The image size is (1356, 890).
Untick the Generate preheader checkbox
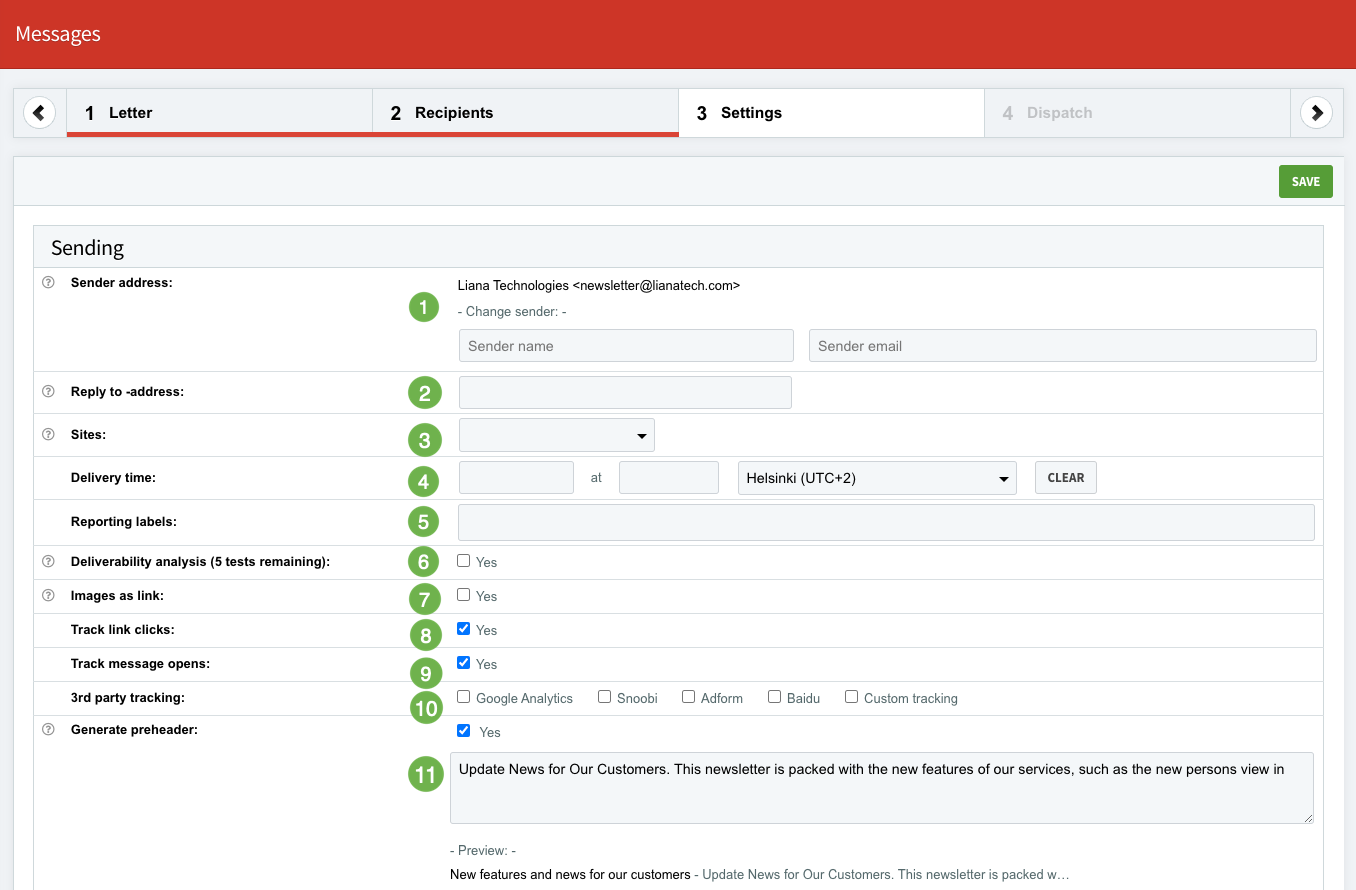(x=463, y=731)
